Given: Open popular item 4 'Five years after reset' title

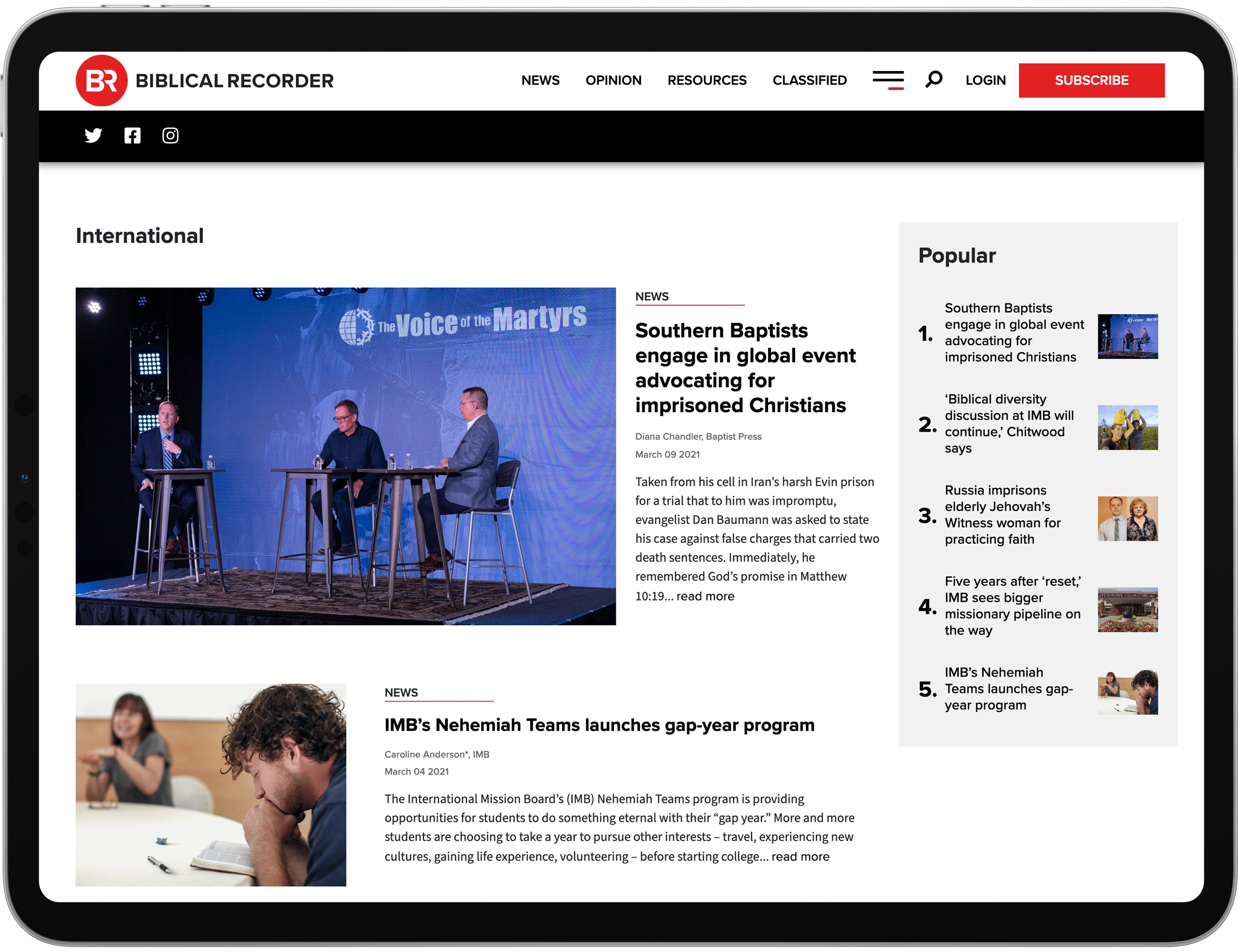Looking at the screenshot, I should 1013,606.
